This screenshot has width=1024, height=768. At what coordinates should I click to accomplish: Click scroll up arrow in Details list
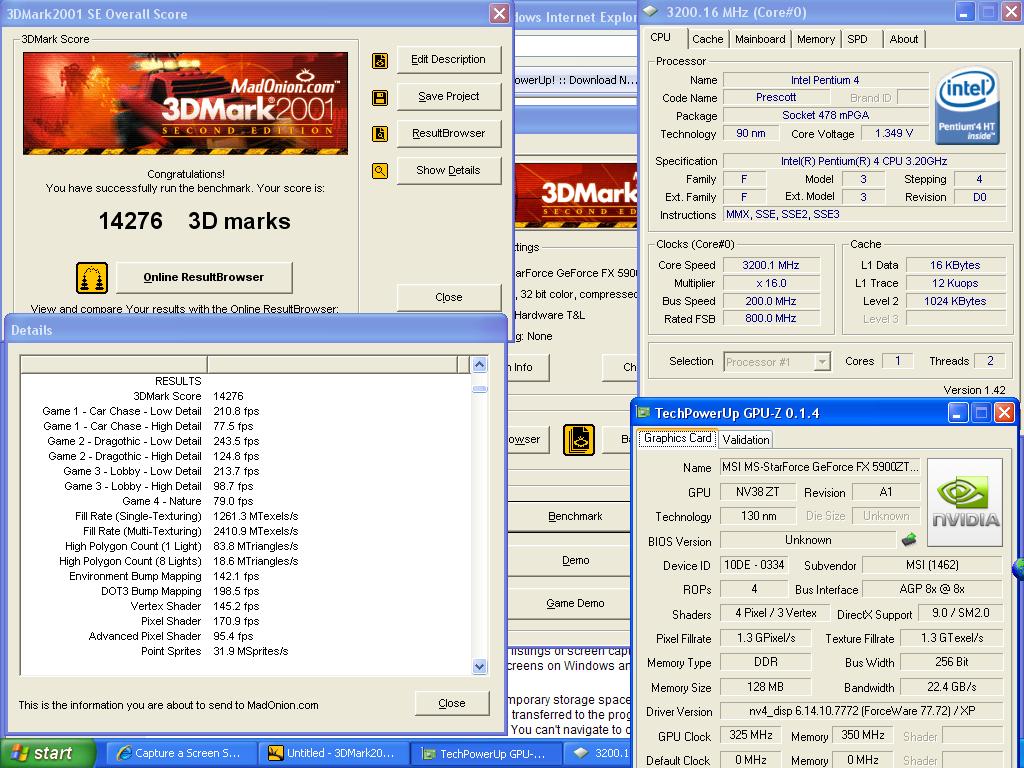coord(479,365)
